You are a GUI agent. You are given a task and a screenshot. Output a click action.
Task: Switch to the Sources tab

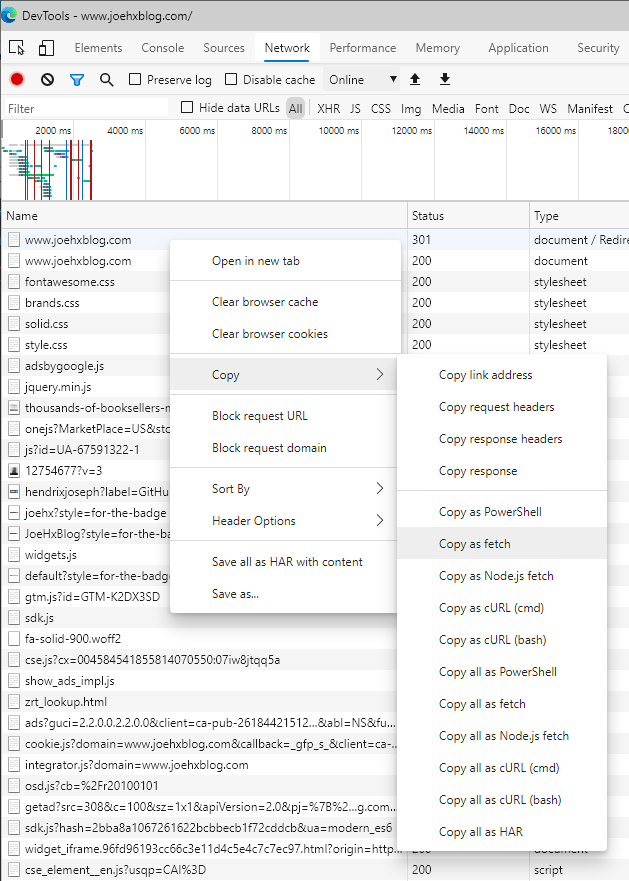pos(224,48)
